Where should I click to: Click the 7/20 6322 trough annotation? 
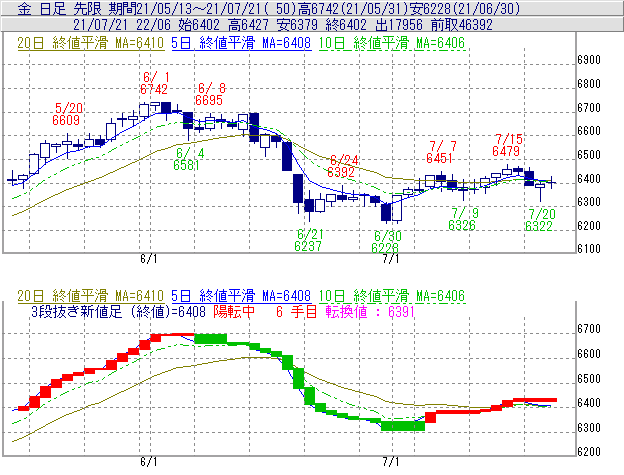pyautogui.click(x=540, y=220)
